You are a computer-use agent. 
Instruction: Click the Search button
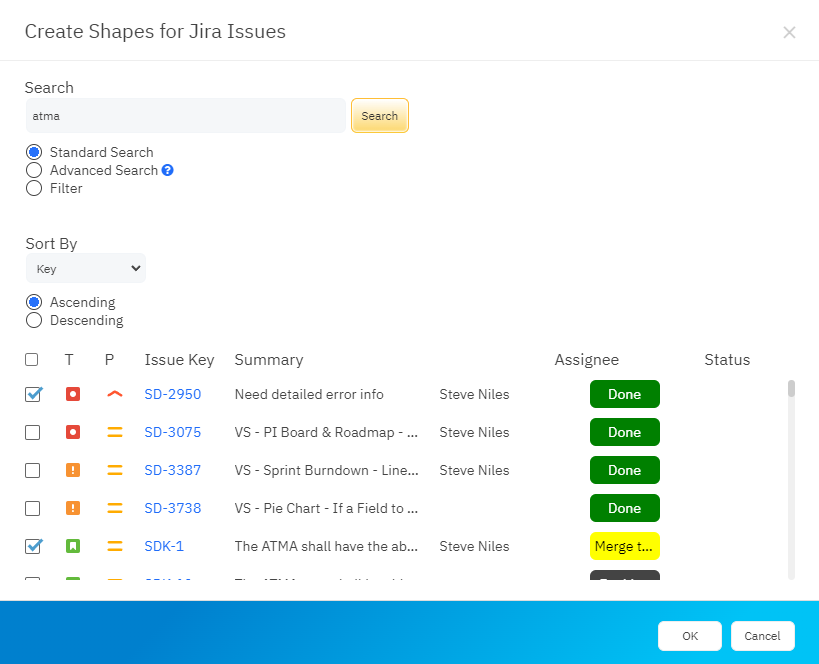(x=379, y=115)
